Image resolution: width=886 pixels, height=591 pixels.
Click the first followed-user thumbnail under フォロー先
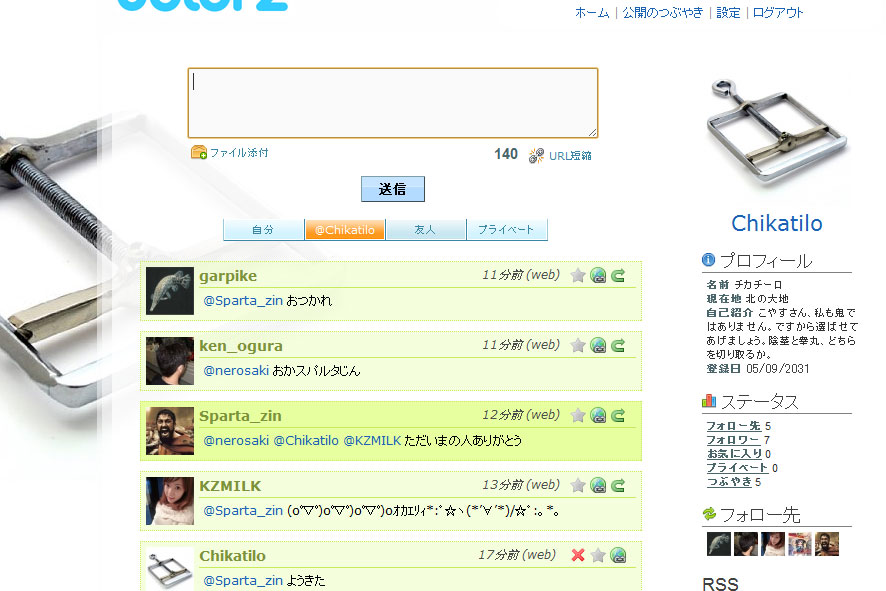718,544
